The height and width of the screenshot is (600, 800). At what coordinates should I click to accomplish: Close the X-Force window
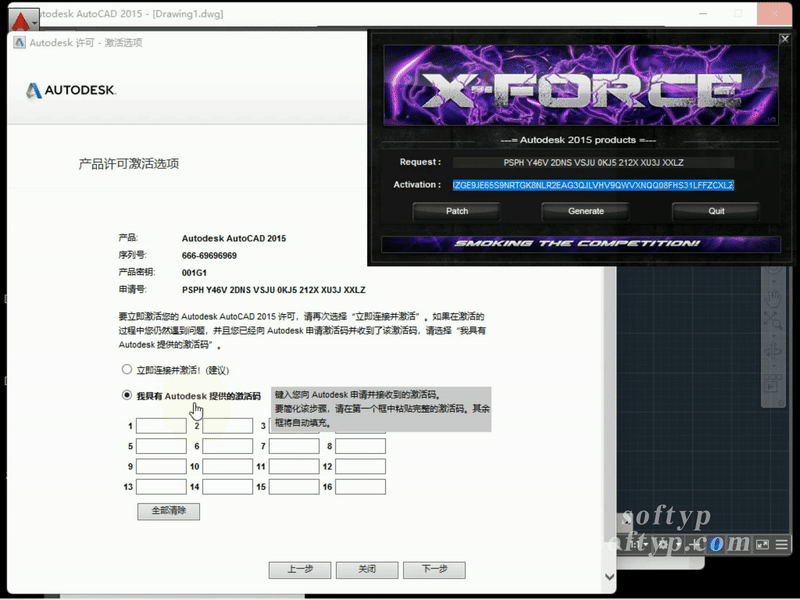785,39
